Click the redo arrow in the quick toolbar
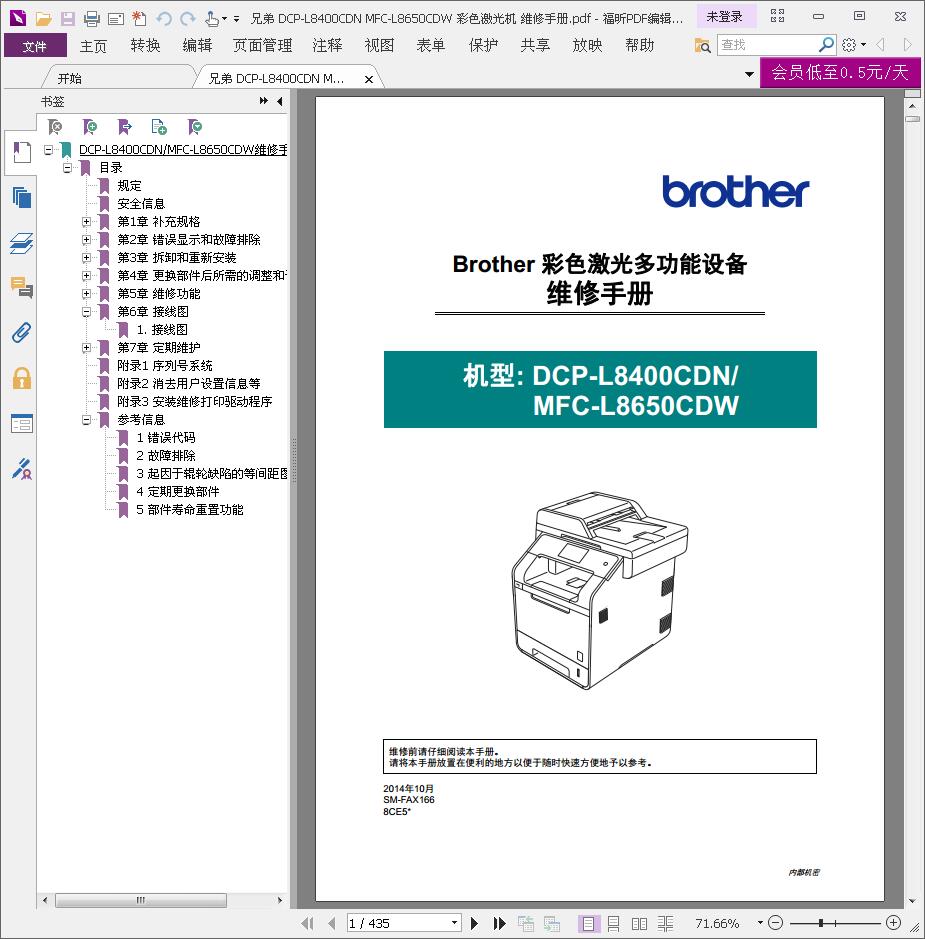Viewport: 925px width, 939px height. coord(187,19)
